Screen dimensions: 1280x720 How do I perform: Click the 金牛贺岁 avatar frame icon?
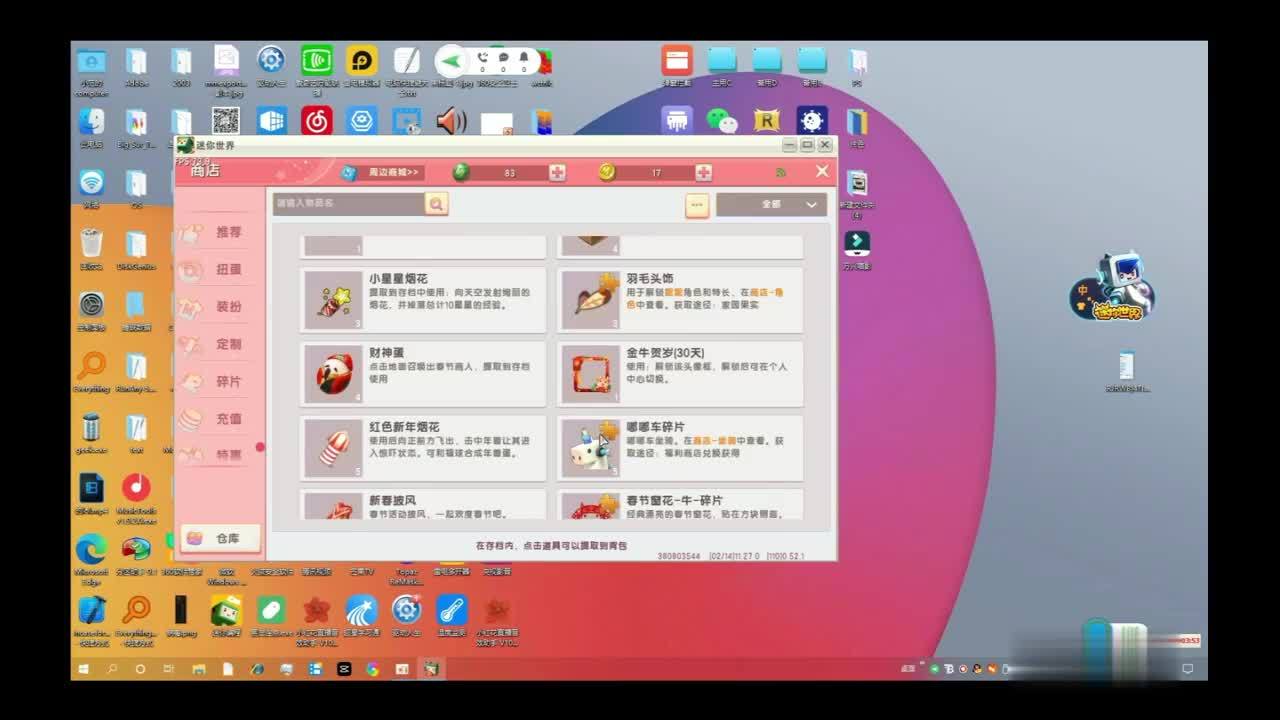590,374
